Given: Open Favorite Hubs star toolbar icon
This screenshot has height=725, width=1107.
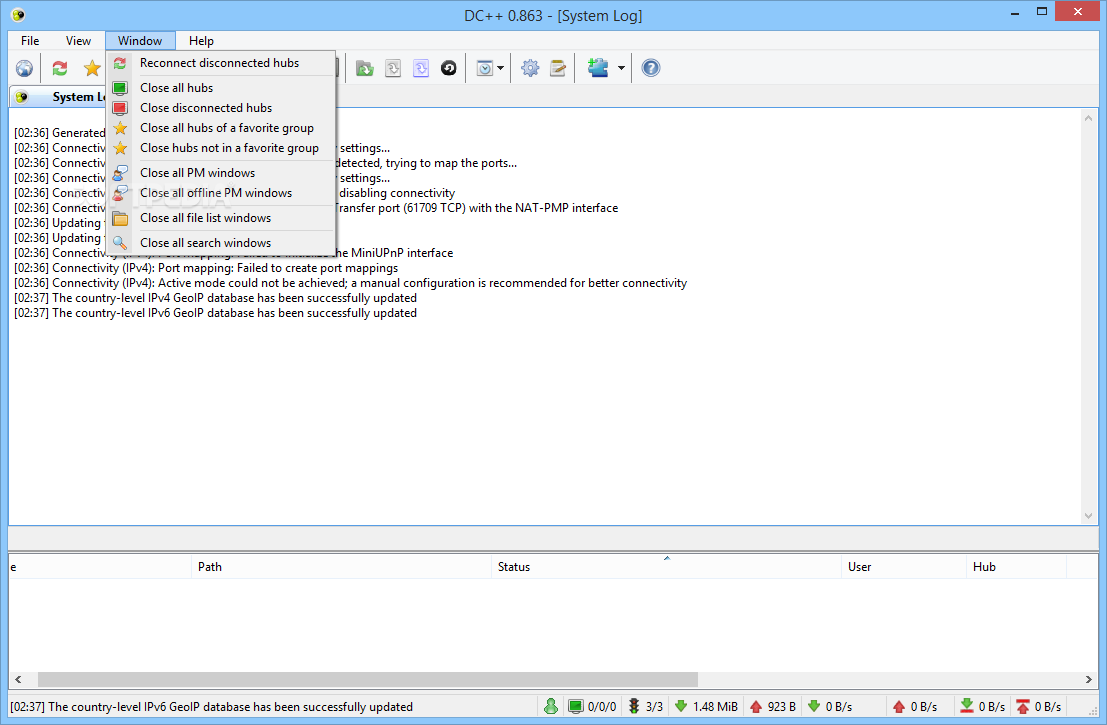Looking at the screenshot, I should pos(92,68).
